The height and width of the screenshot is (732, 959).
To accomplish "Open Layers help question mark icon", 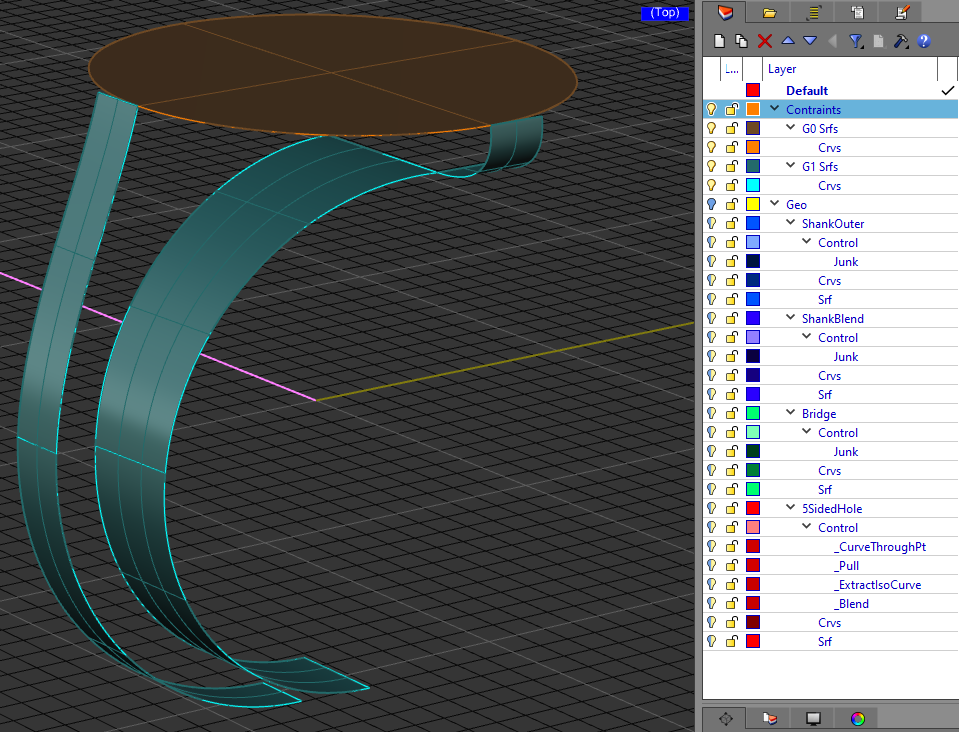I will 924,41.
